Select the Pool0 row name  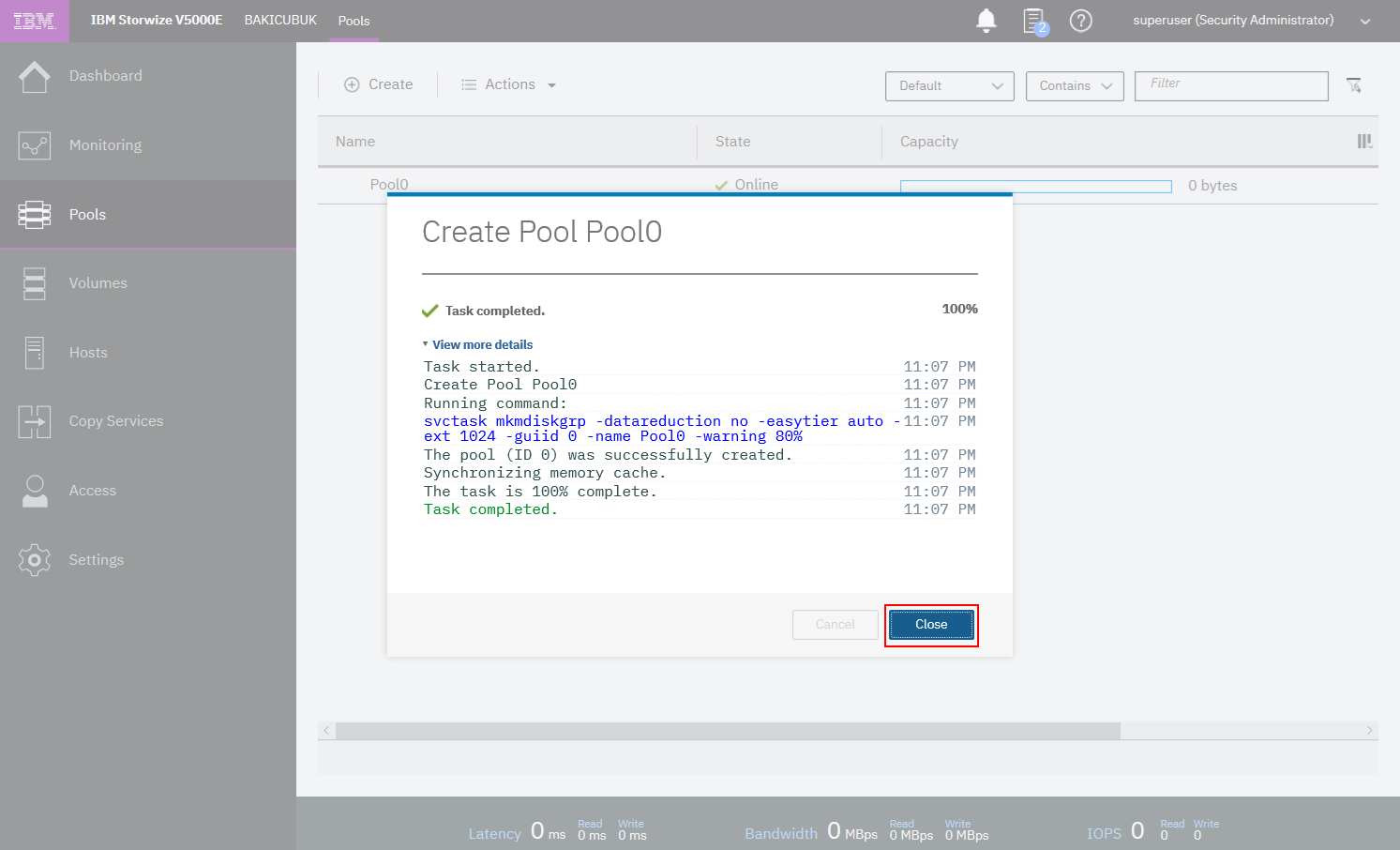389,185
